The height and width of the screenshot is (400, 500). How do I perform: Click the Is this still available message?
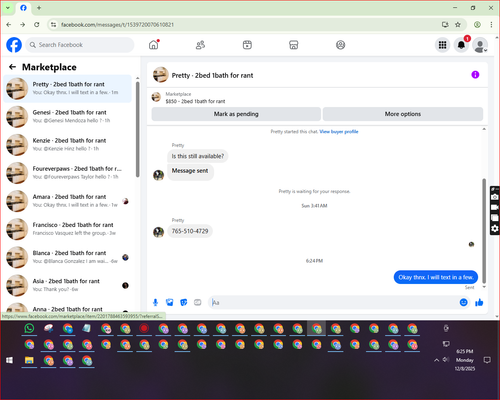pos(198,156)
